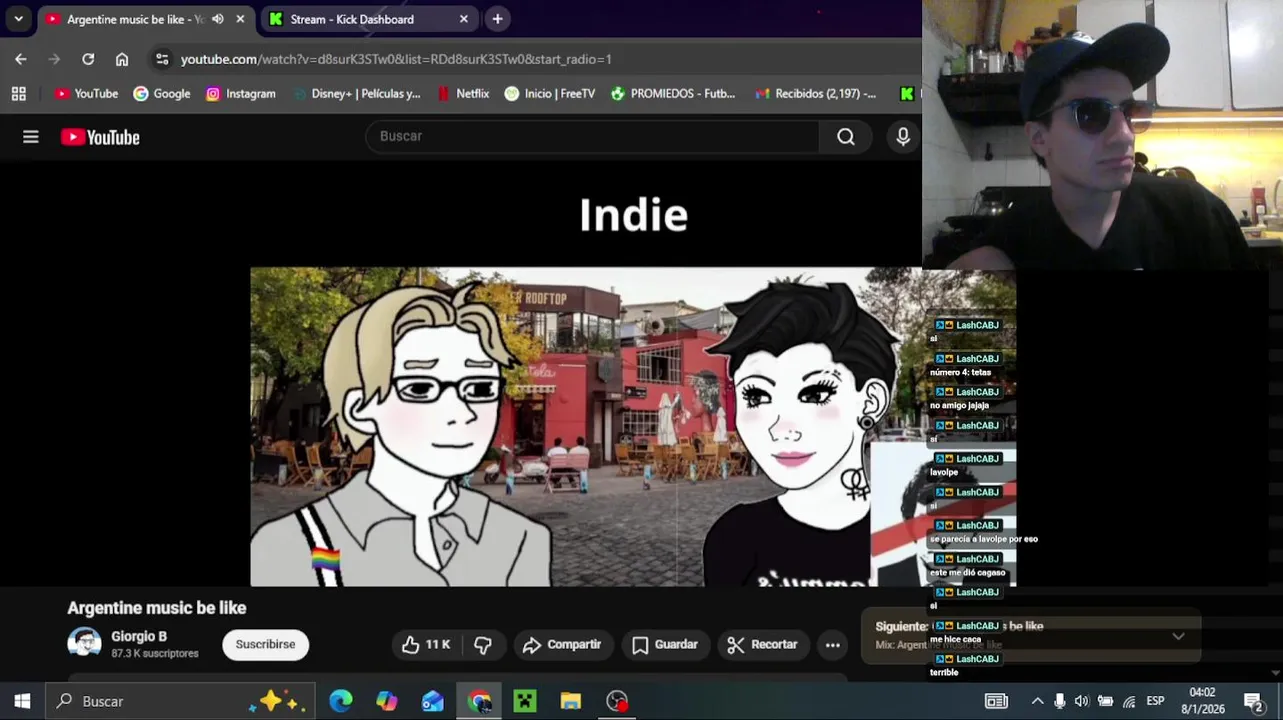Close the Kick Dashboard tab
Screen dimensions: 1283x720
tap(464, 19)
